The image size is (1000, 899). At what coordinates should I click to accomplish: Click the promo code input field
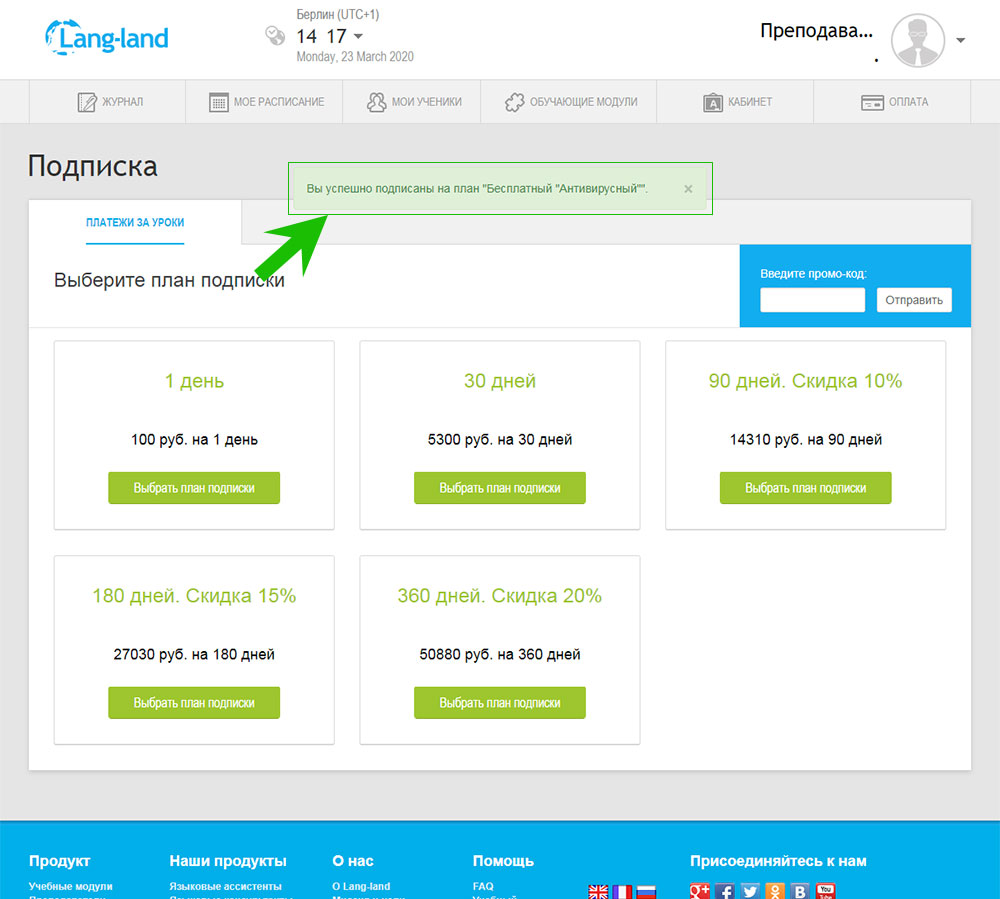click(812, 300)
